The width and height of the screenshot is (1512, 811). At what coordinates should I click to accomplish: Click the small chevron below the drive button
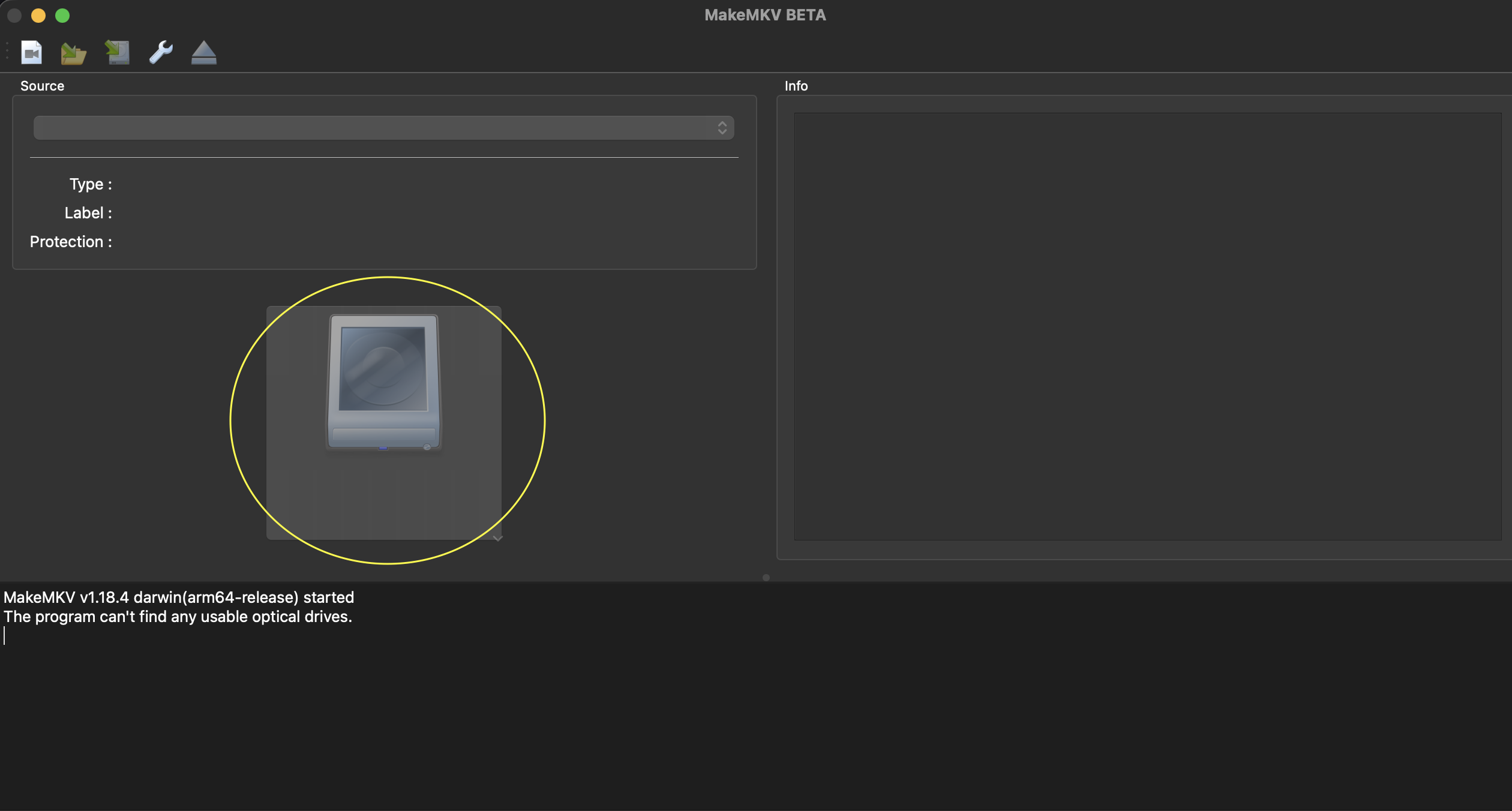497,539
